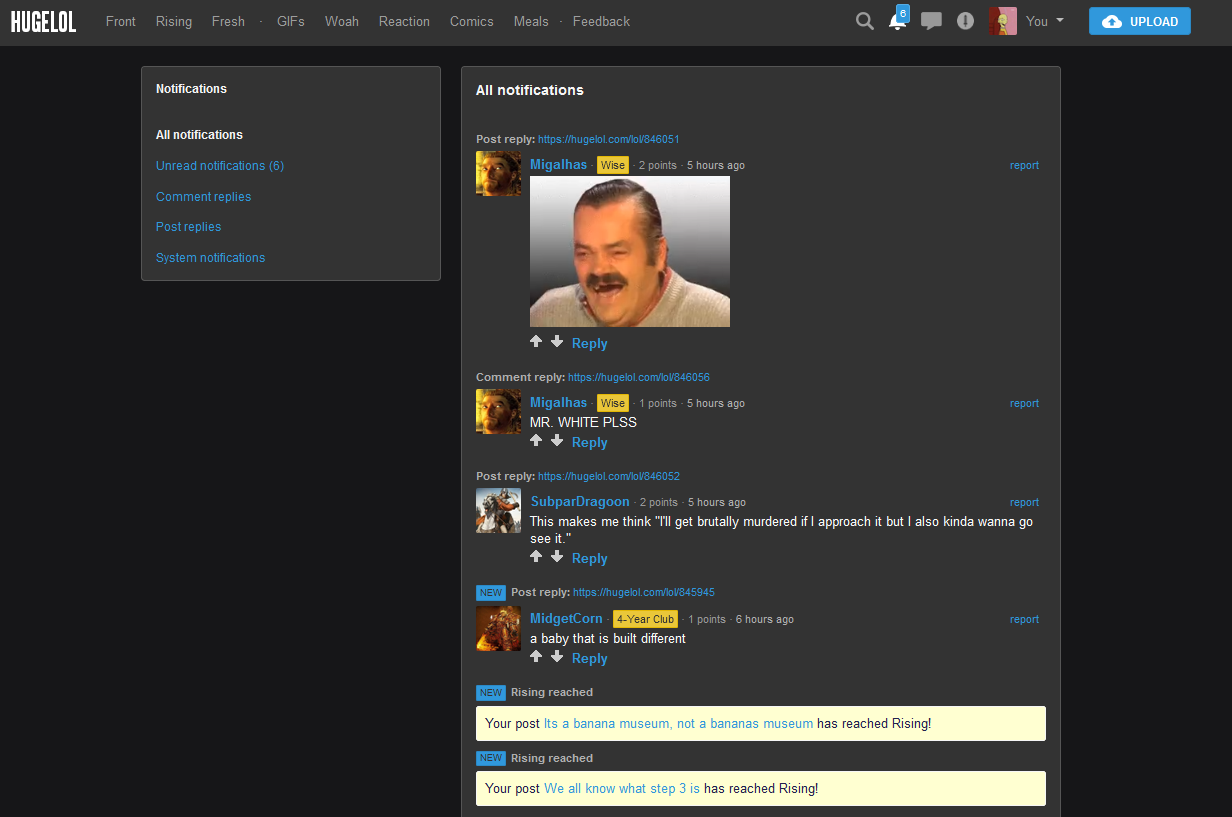Click the "All notifications" panel heading

(x=530, y=90)
